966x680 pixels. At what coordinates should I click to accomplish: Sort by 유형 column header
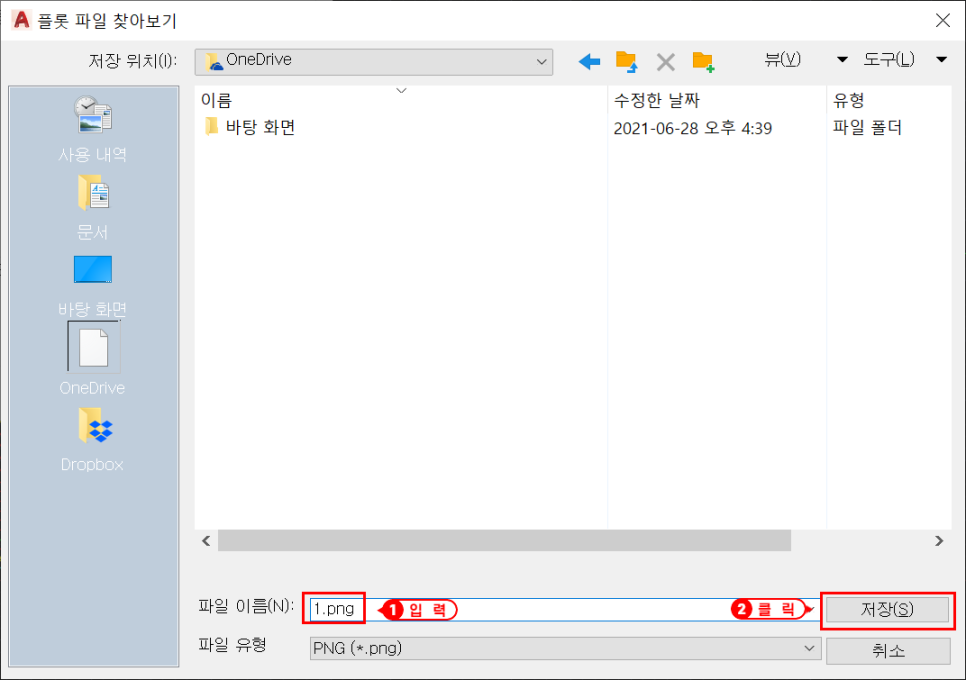click(x=888, y=100)
